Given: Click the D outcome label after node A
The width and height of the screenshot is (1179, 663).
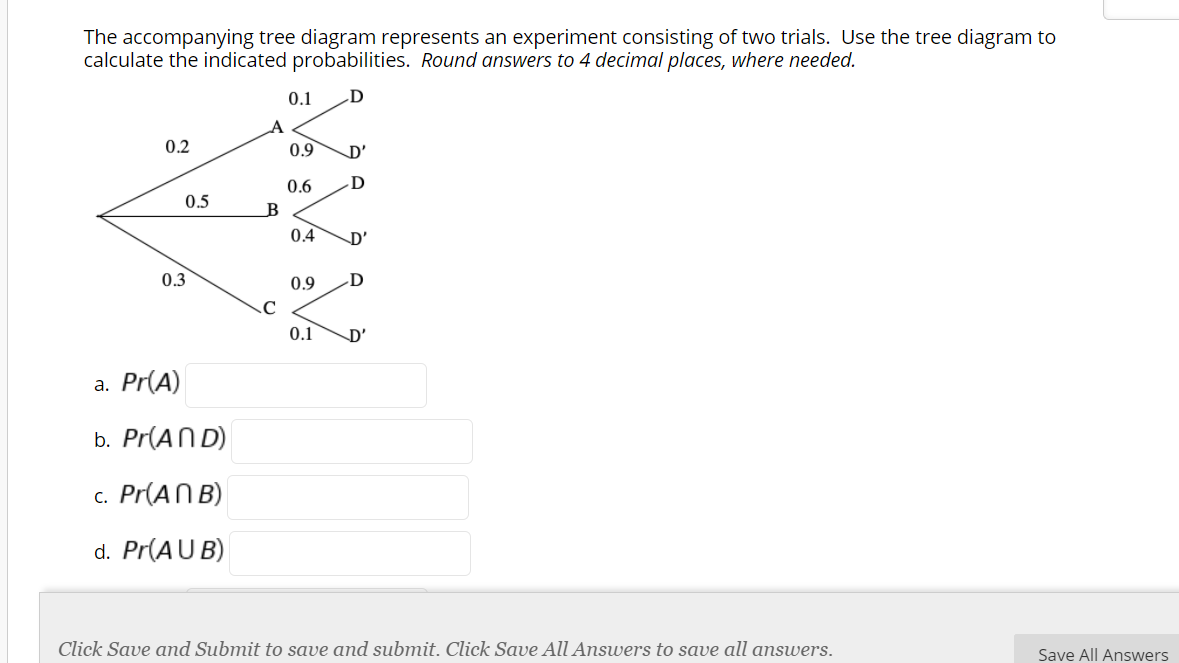Looking at the screenshot, I should (355, 96).
